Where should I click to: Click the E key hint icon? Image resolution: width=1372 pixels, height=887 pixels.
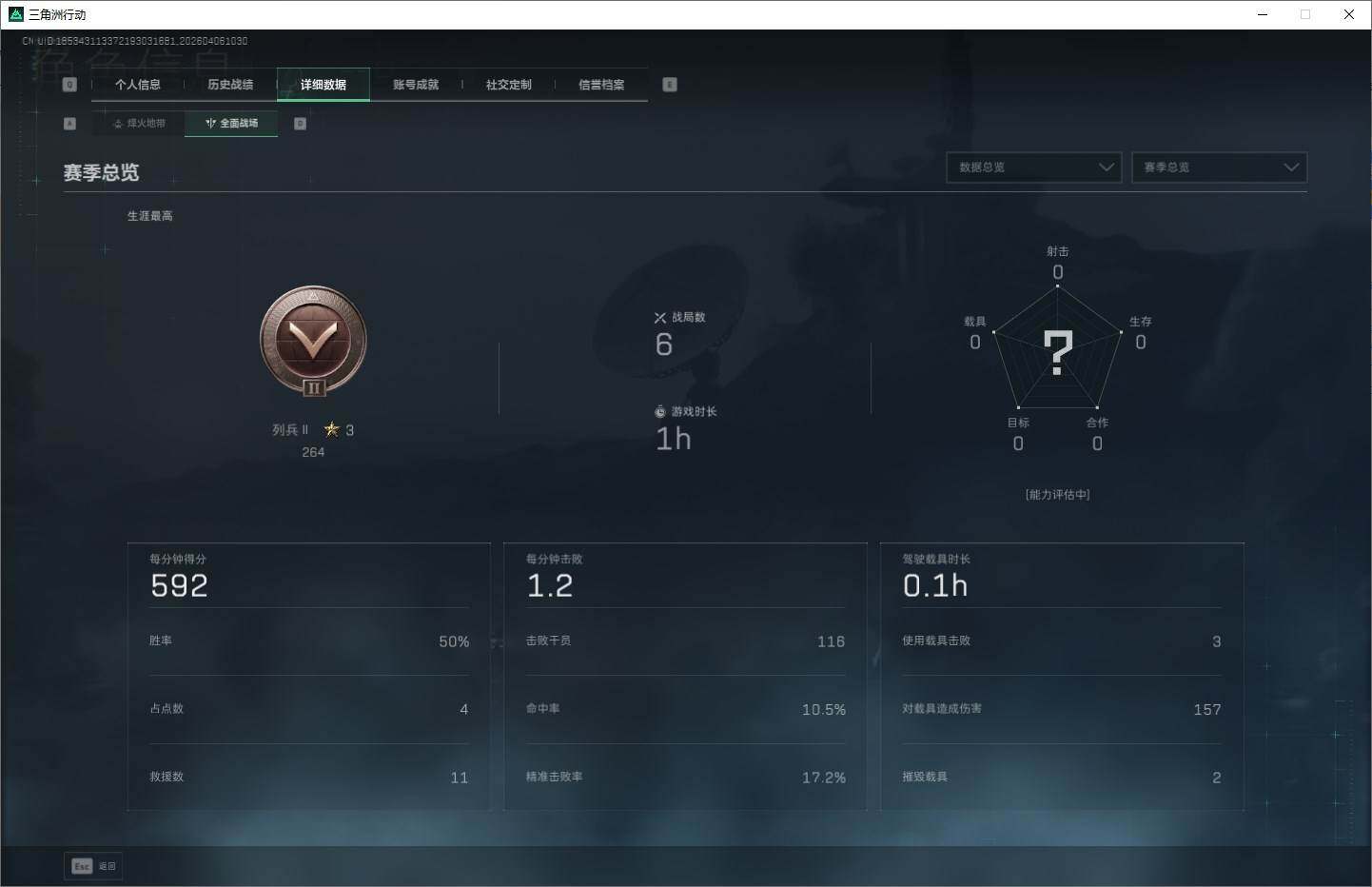670,85
